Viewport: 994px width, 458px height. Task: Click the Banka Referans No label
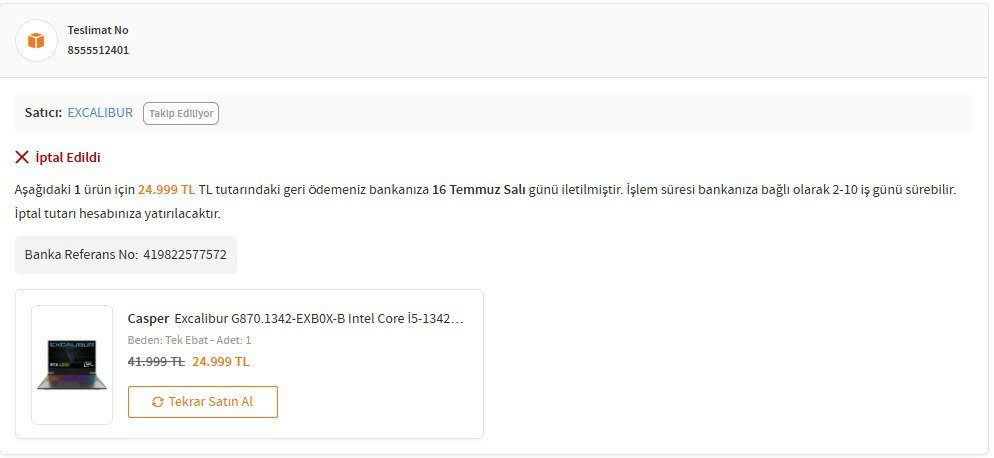point(81,255)
